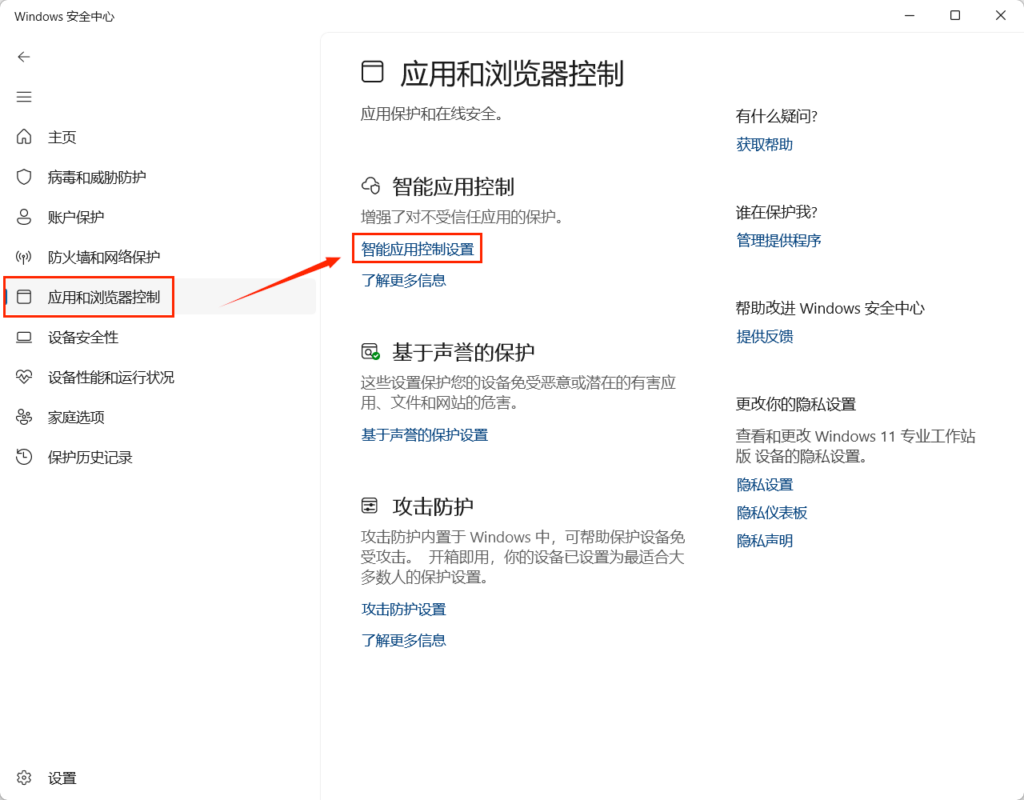Screen dimensions: 1024x800
Task: Close the Windows 安全中心 window
Action: (x=1000, y=16)
